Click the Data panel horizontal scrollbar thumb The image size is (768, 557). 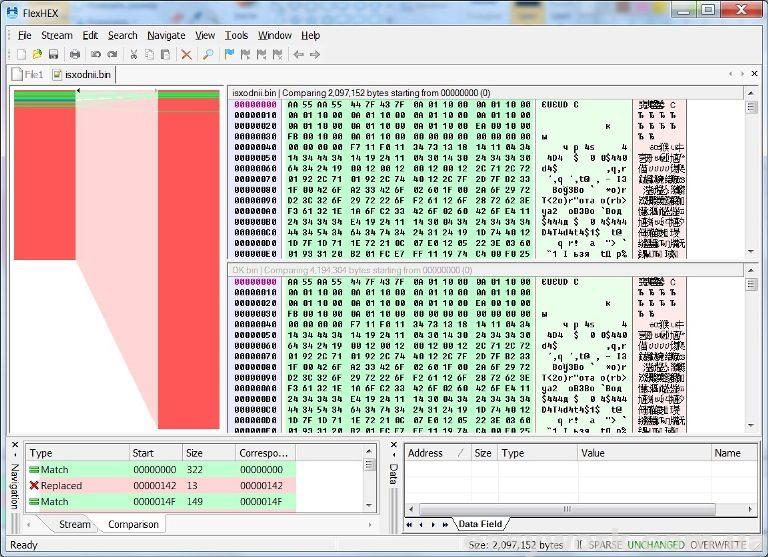(567, 509)
